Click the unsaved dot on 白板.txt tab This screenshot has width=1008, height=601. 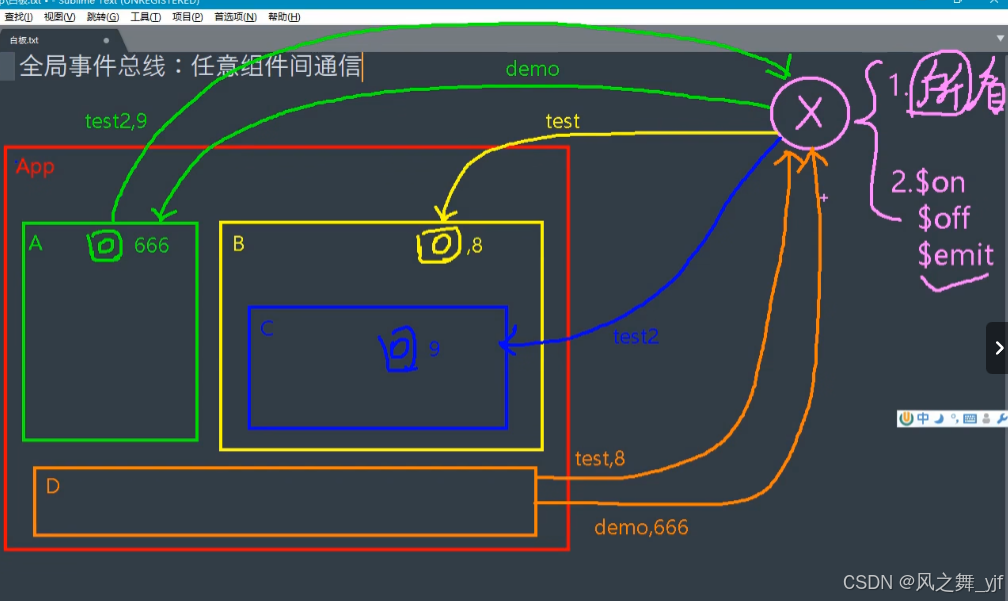(106, 40)
